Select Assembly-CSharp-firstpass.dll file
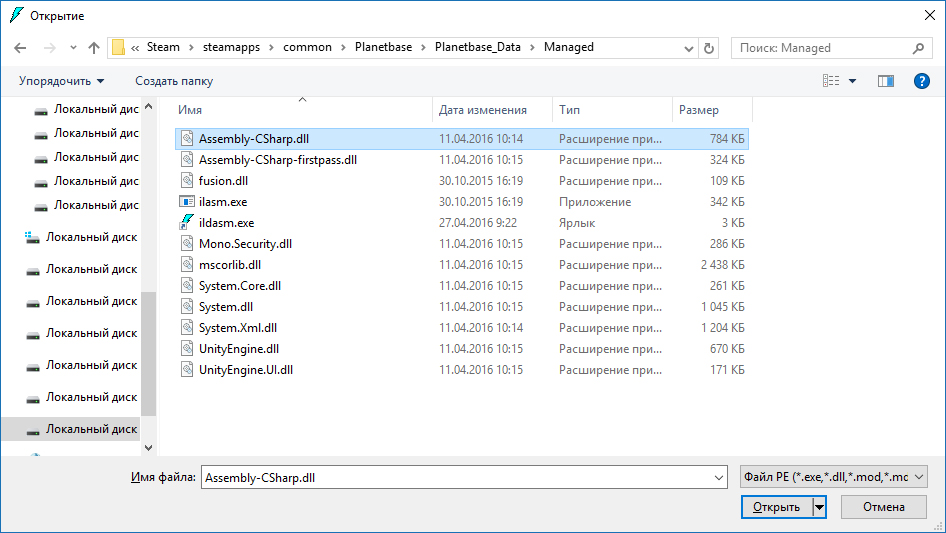This screenshot has width=946, height=533. tap(278, 160)
